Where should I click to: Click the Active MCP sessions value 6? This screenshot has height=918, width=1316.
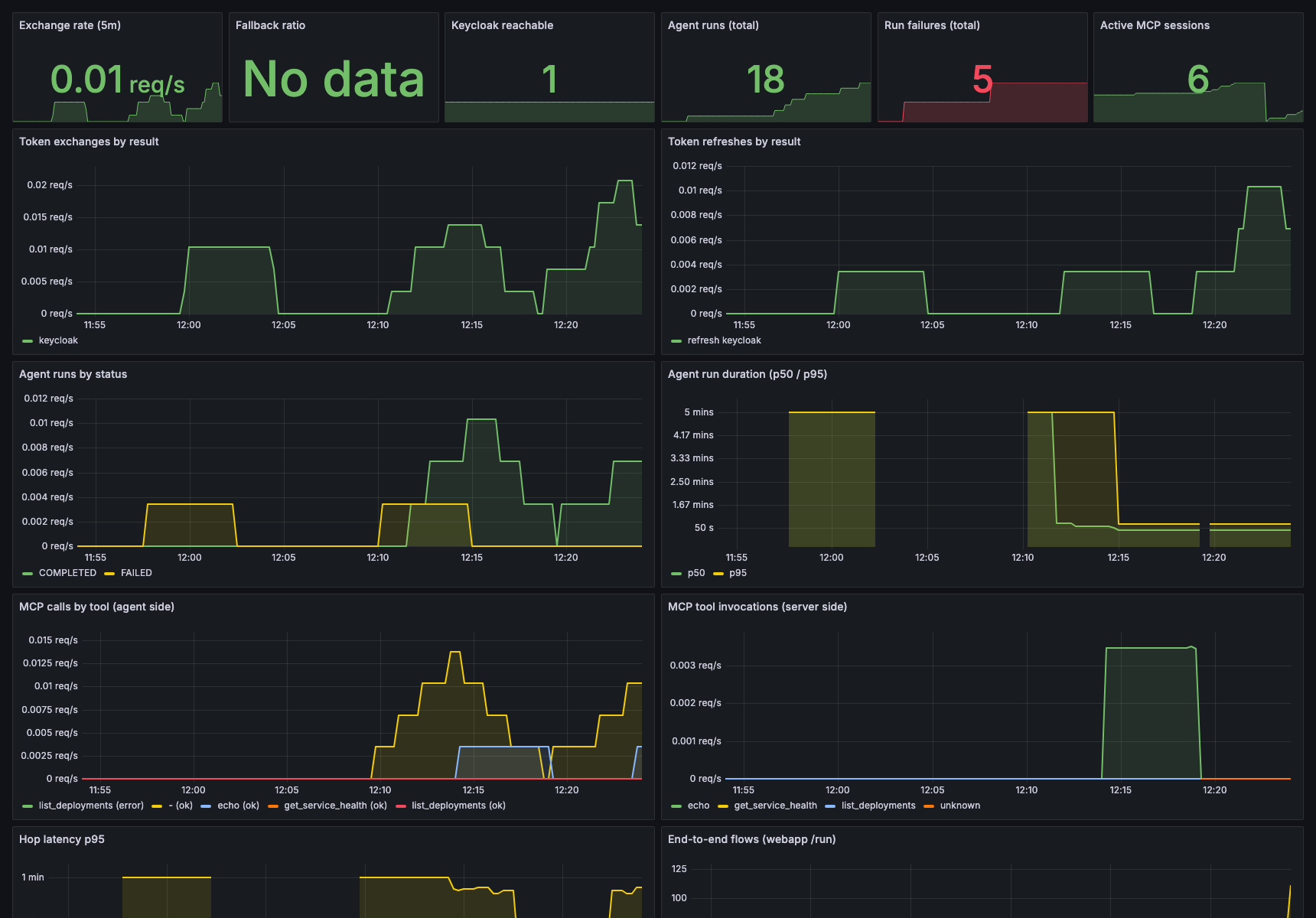1198,80
